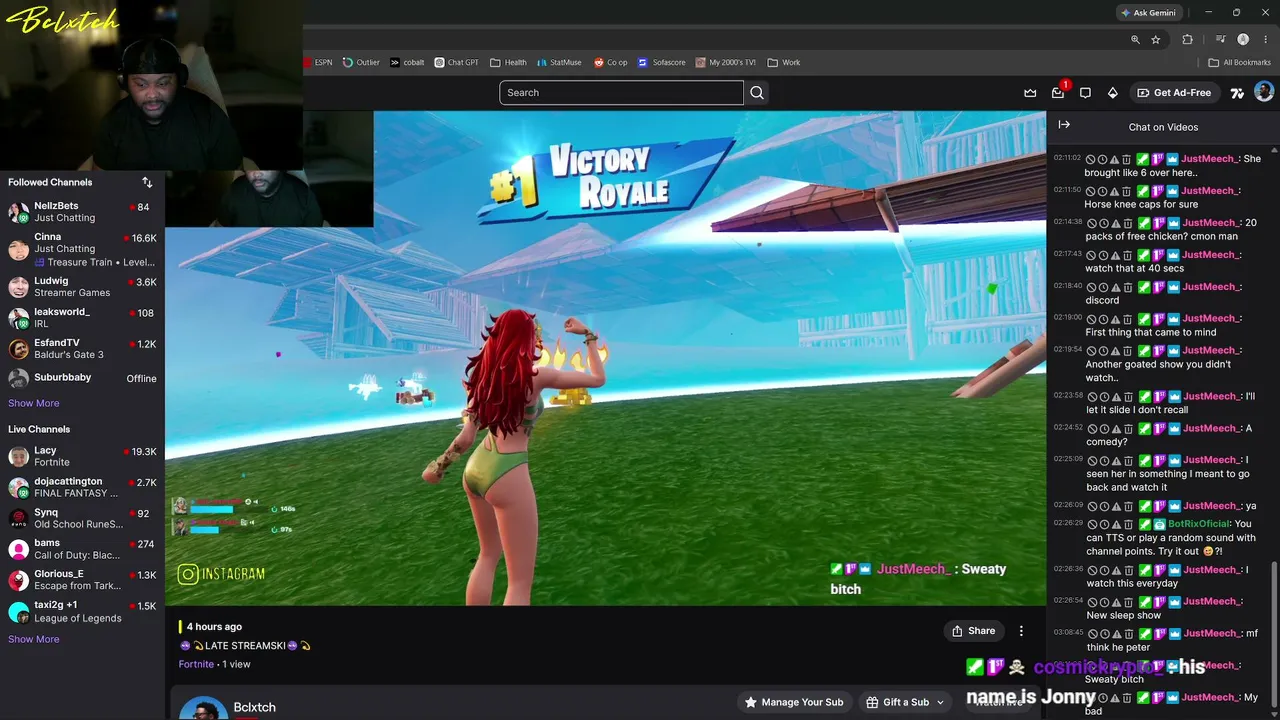
Task: Open the Fortnite category link under the video
Action: 196,664
